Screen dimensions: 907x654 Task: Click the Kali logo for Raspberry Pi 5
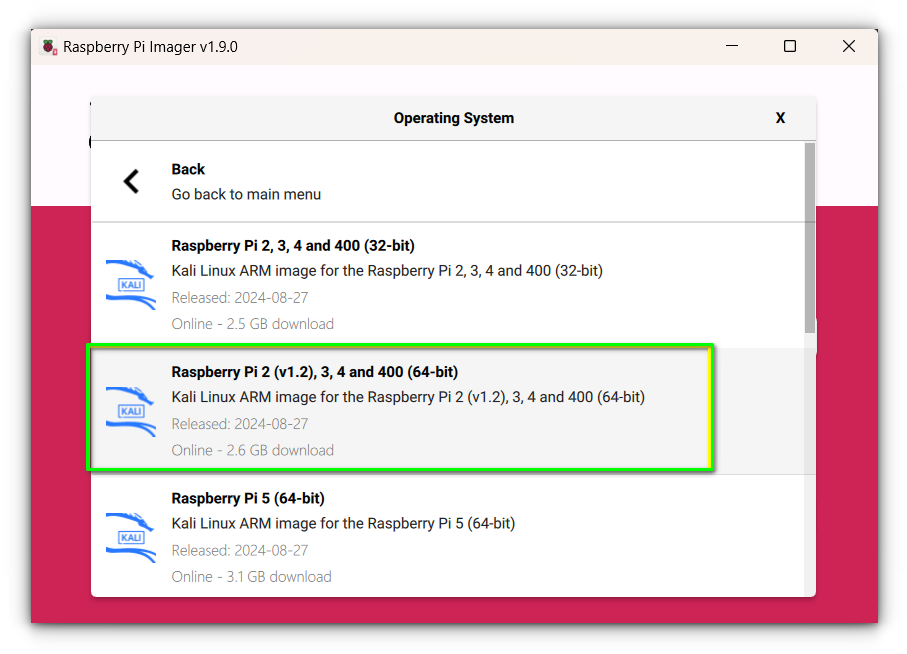[131, 537]
